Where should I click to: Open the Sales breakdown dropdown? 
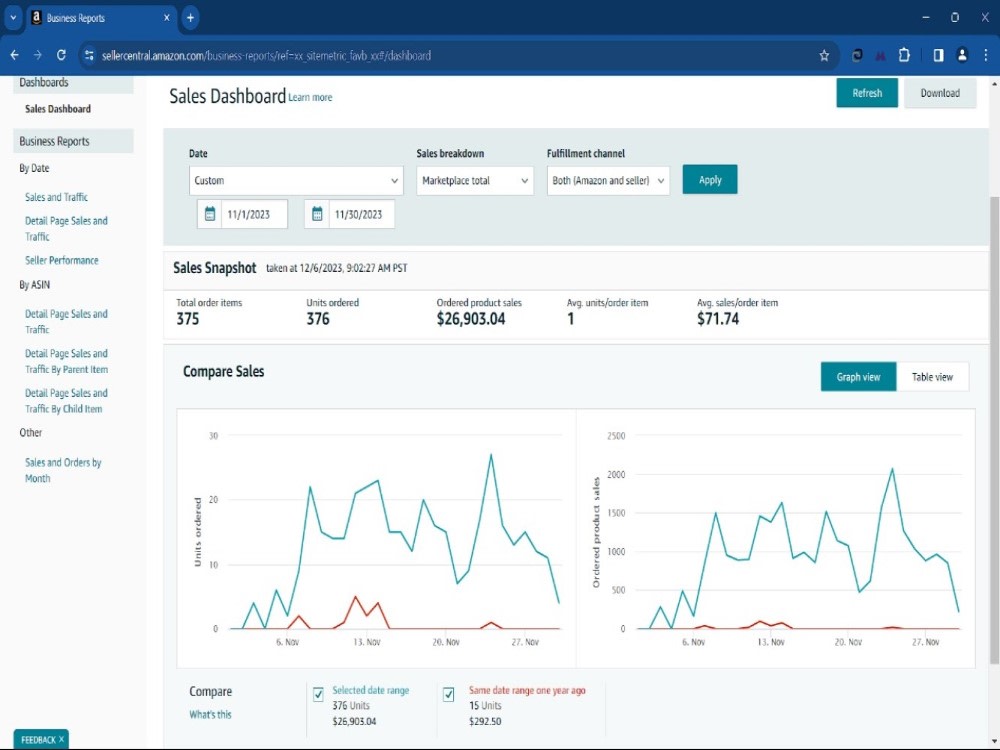pos(474,180)
